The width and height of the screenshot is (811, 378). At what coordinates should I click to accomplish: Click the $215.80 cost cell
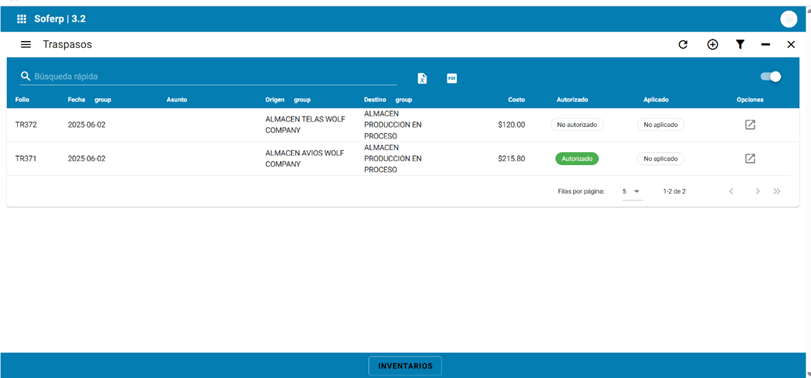click(512, 159)
